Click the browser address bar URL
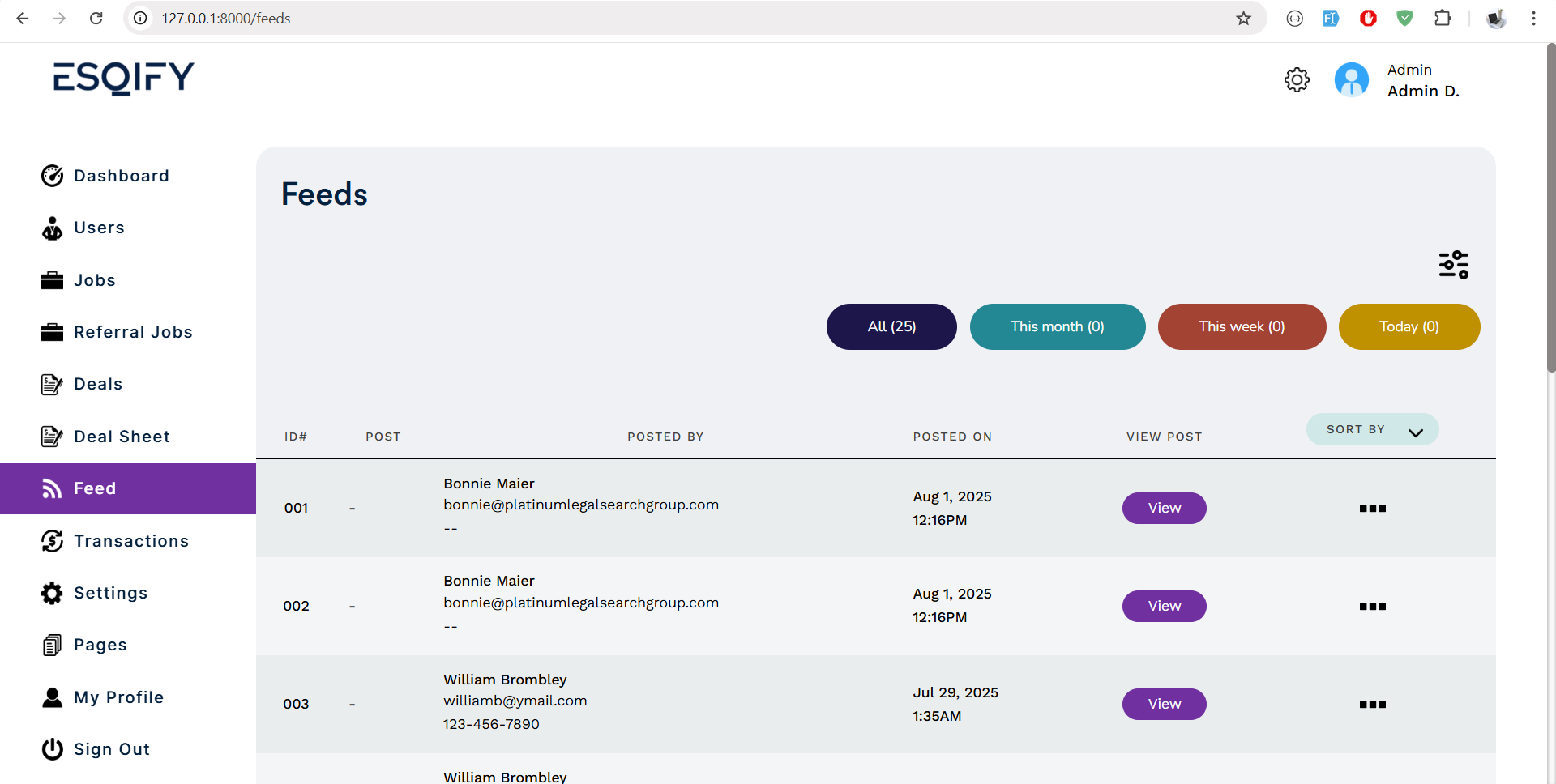1556x784 pixels. click(x=226, y=18)
